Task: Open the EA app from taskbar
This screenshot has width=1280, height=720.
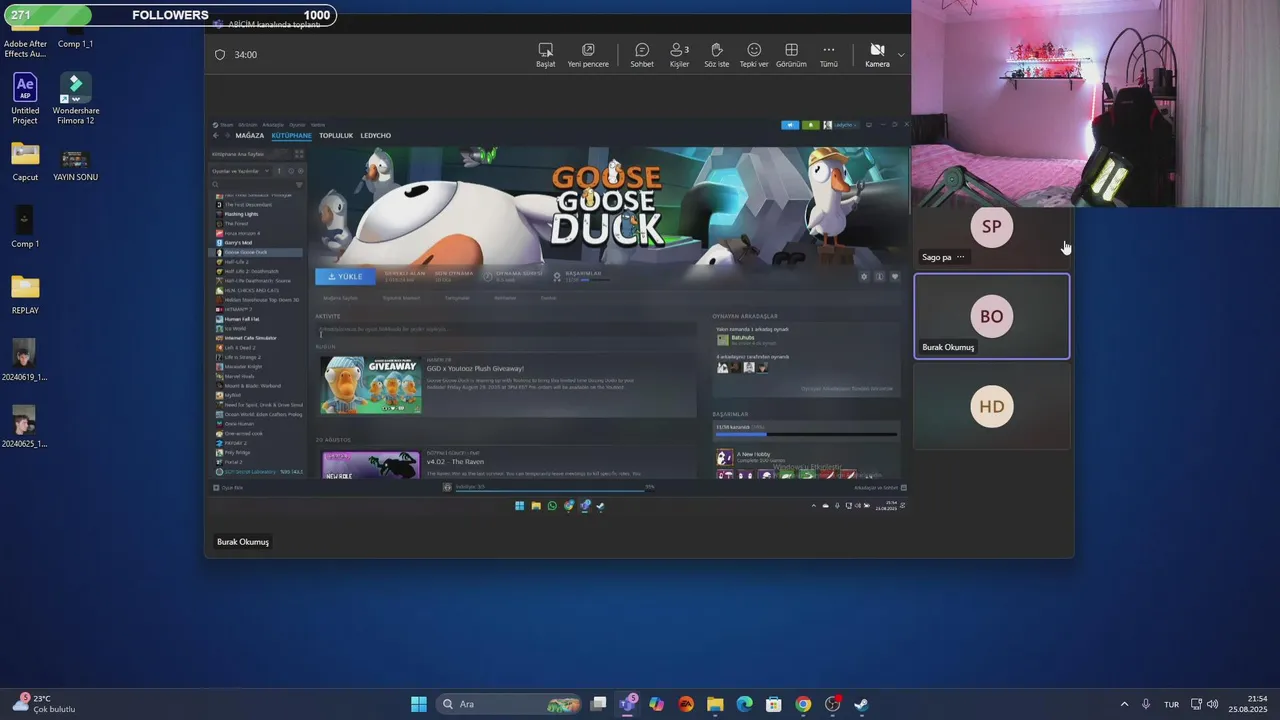Action: pos(685,704)
